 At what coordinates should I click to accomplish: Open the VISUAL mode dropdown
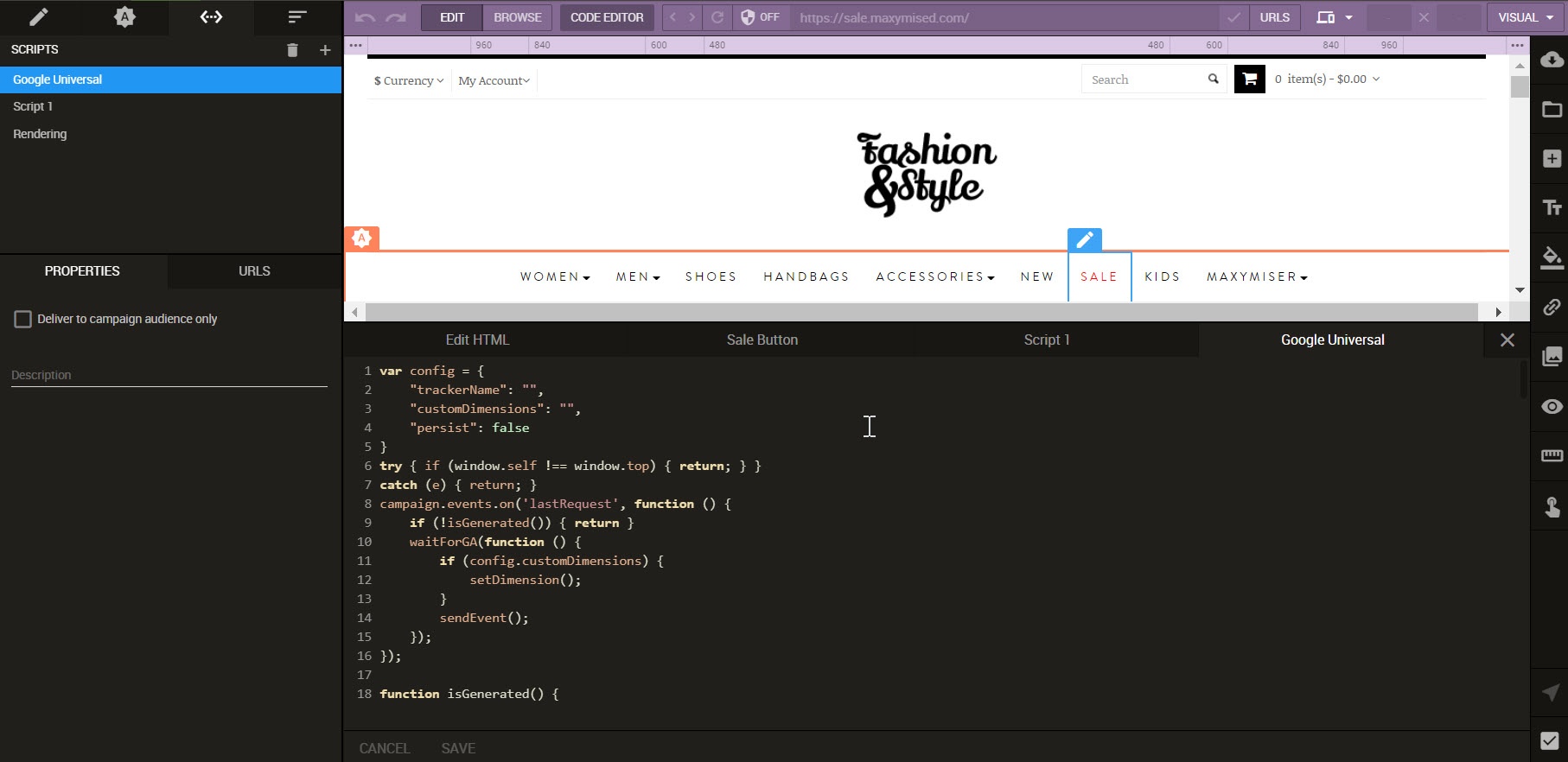1526,17
